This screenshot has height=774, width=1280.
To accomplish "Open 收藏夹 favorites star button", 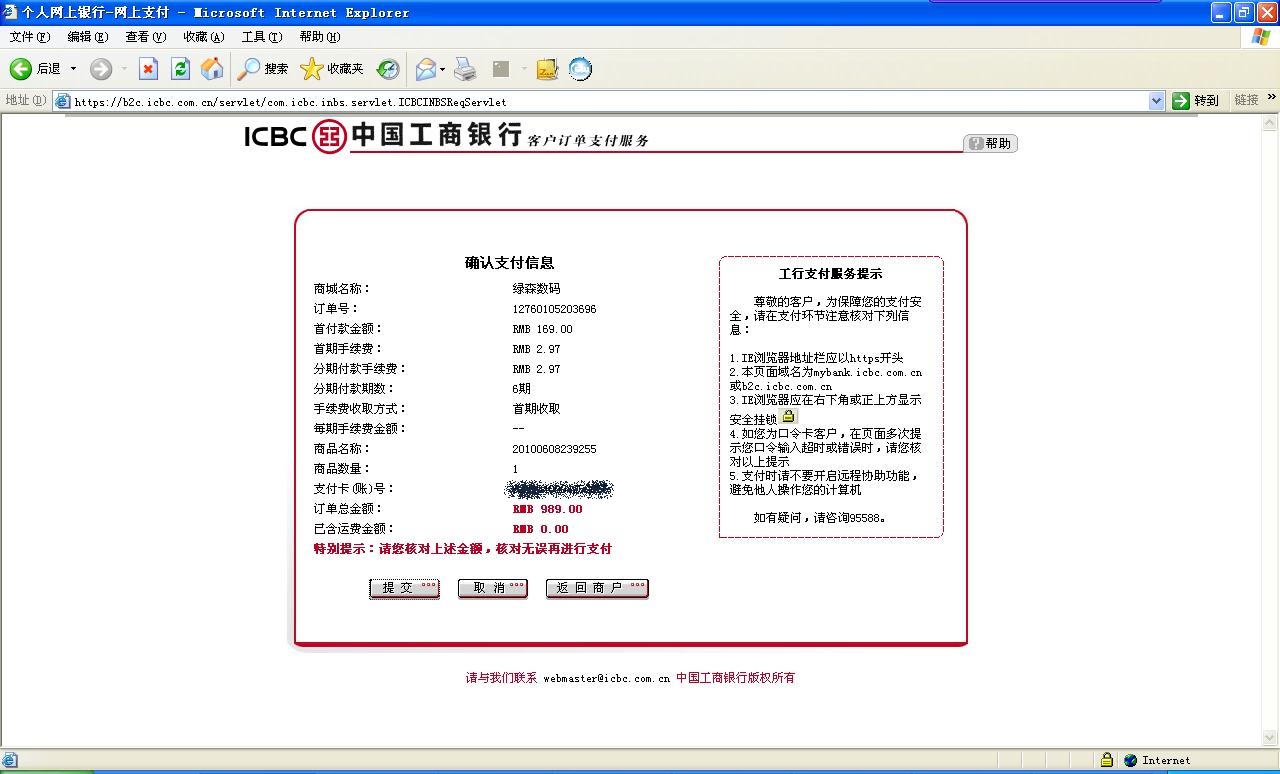I will click(332, 69).
